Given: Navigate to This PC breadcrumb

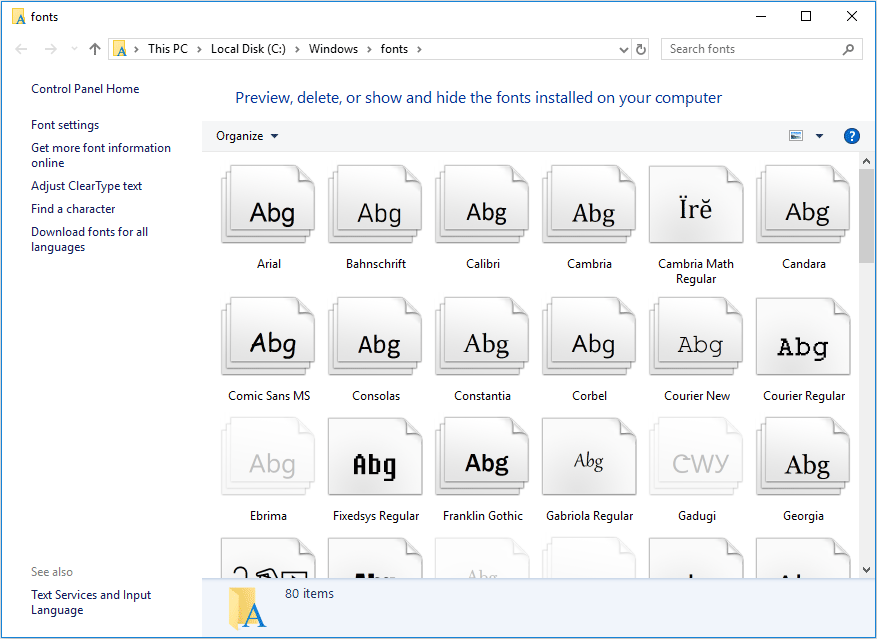Looking at the screenshot, I should 168,49.
